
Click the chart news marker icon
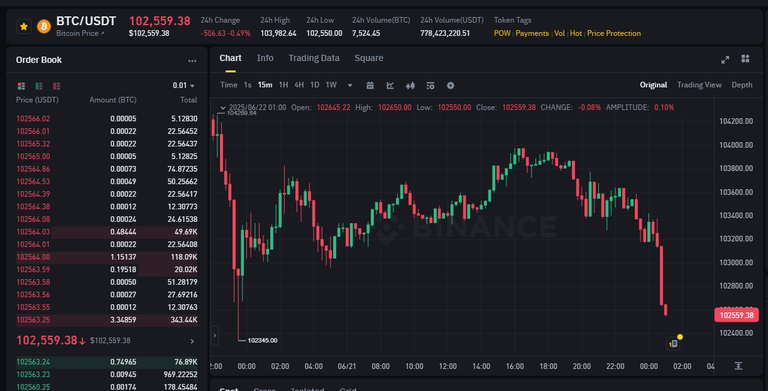coord(673,344)
